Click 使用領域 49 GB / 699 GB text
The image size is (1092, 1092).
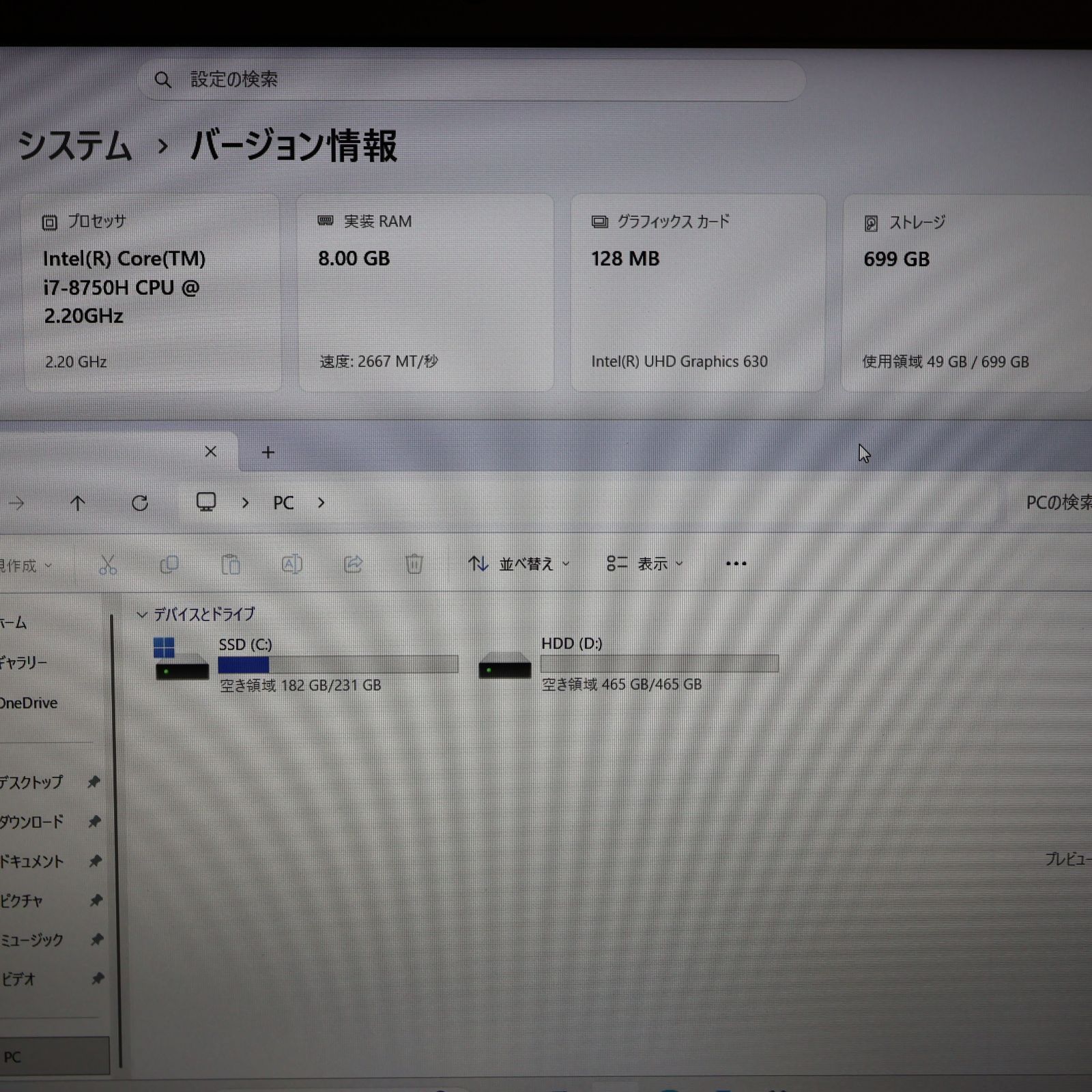(945, 362)
